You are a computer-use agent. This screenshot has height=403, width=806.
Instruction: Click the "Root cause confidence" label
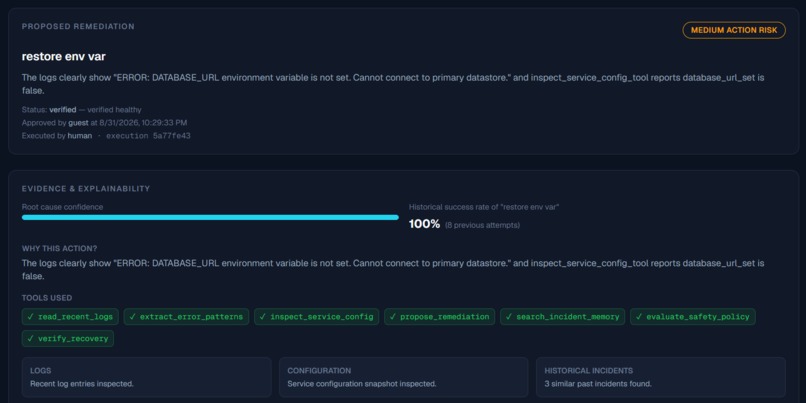click(x=62, y=207)
